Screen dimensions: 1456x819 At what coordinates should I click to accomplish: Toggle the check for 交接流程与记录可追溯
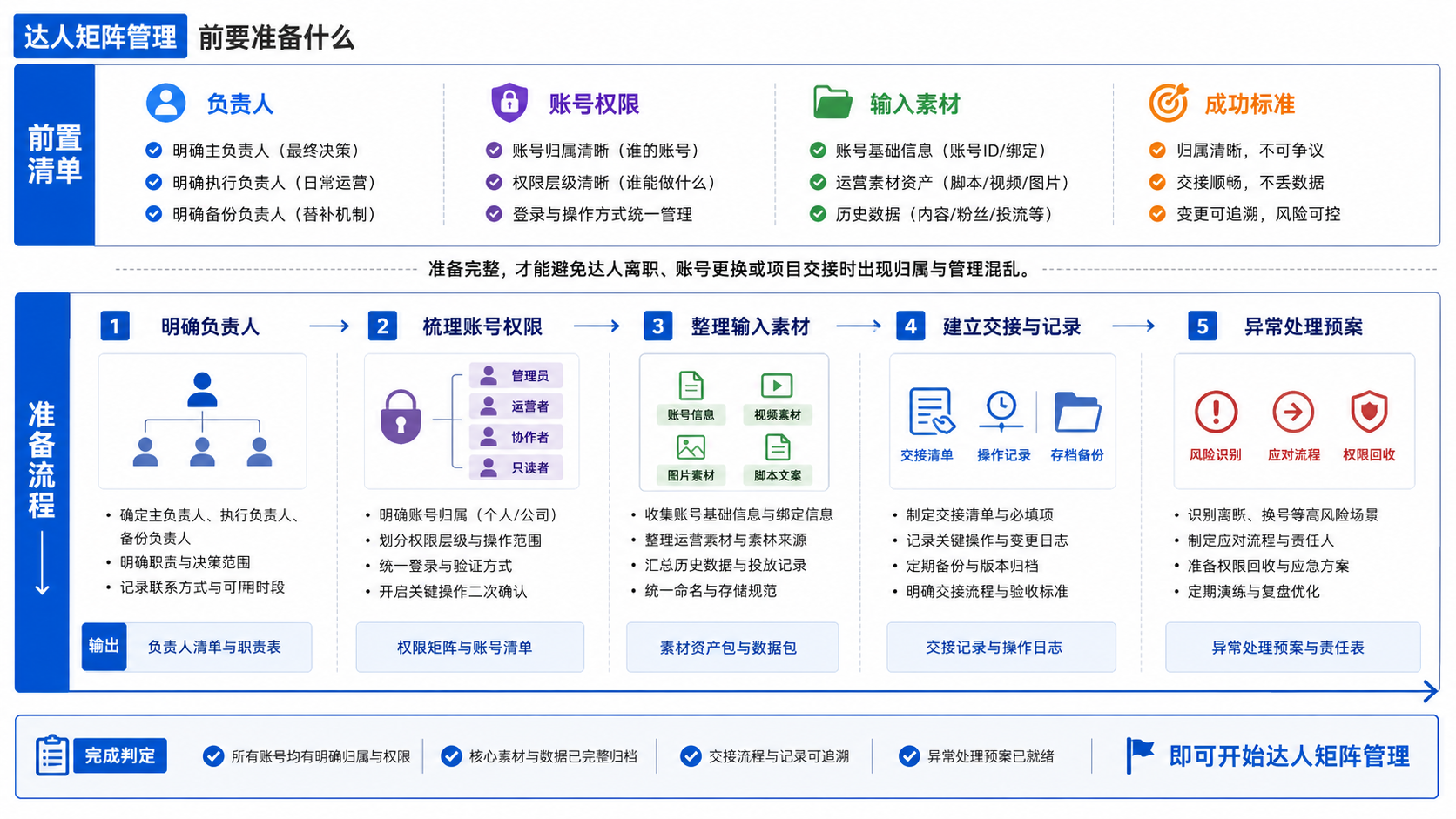(691, 756)
